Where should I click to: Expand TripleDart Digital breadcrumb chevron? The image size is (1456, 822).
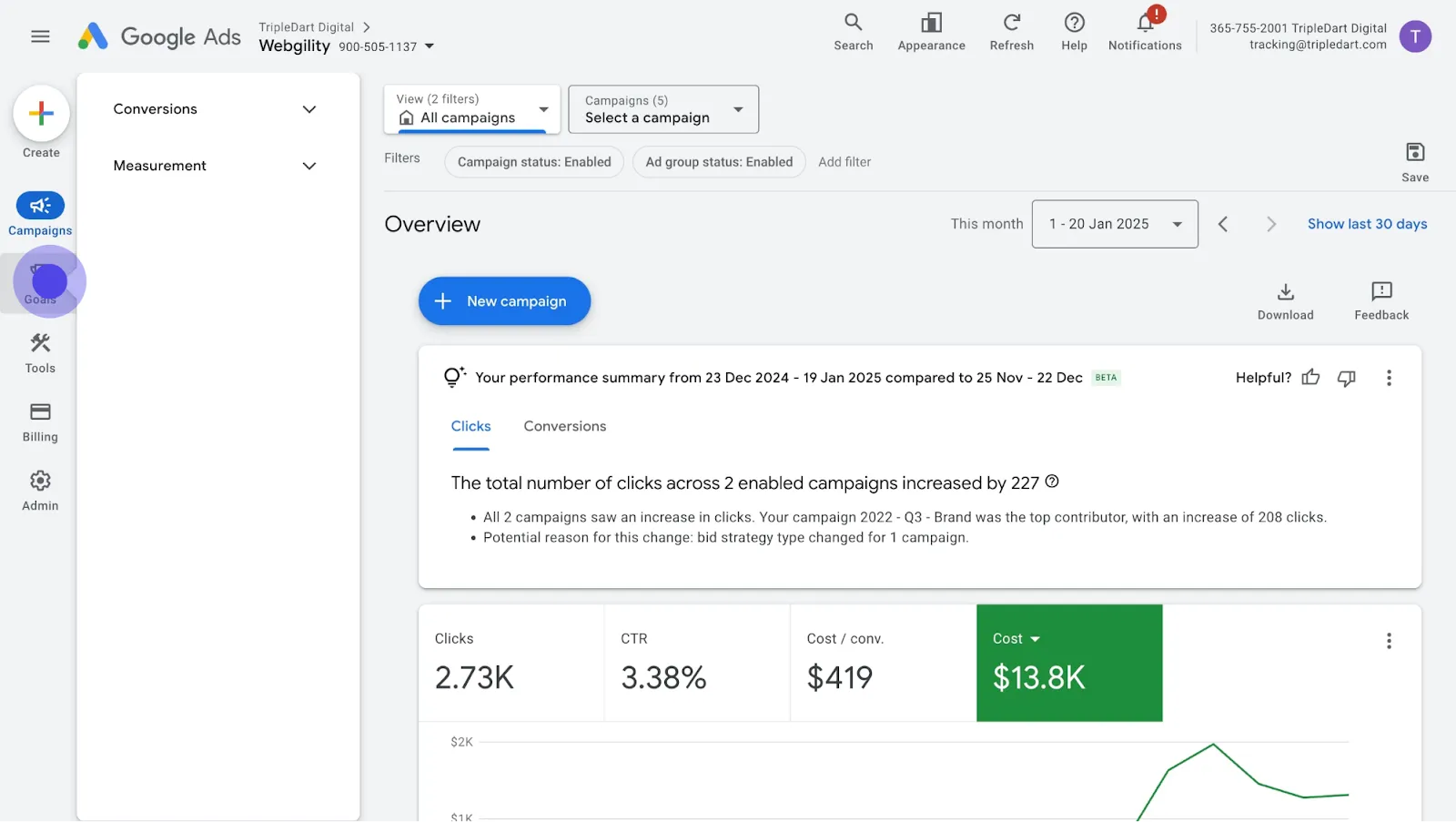367,27
